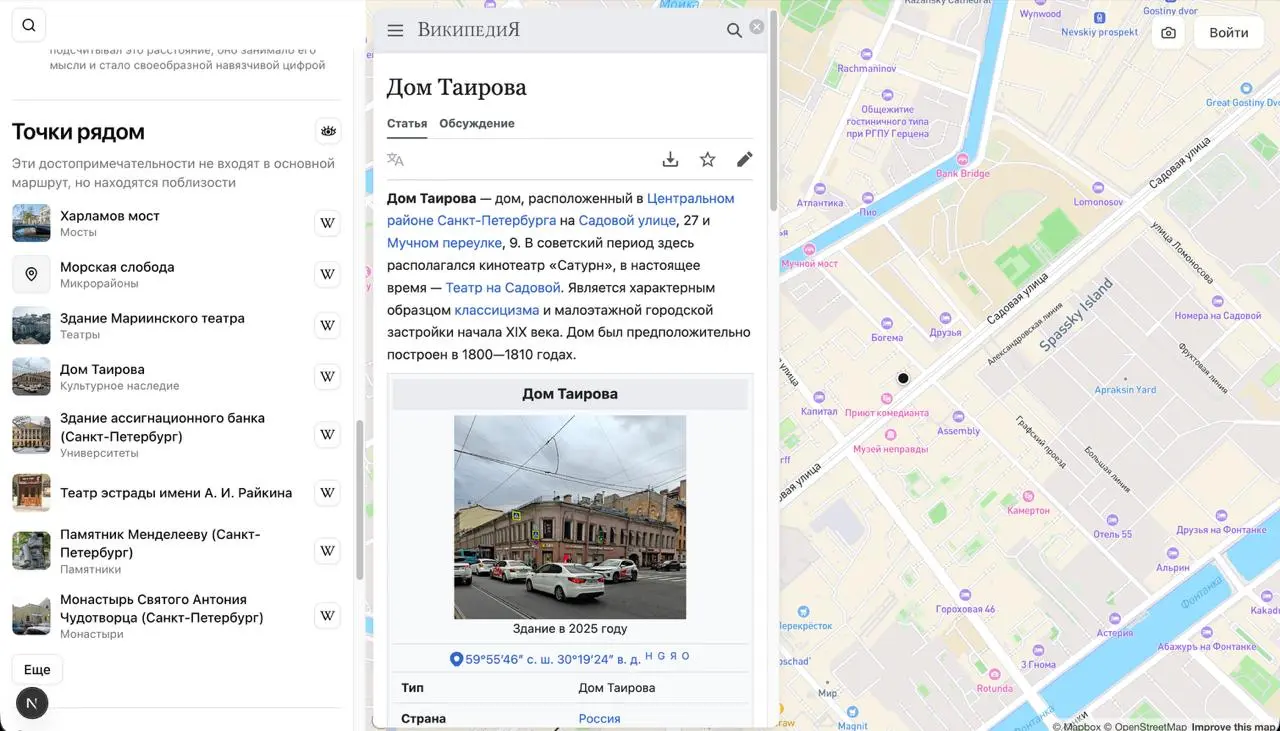The width and height of the screenshot is (1280, 731).
Task: Download the Wikipedia article
Action: click(670, 159)
